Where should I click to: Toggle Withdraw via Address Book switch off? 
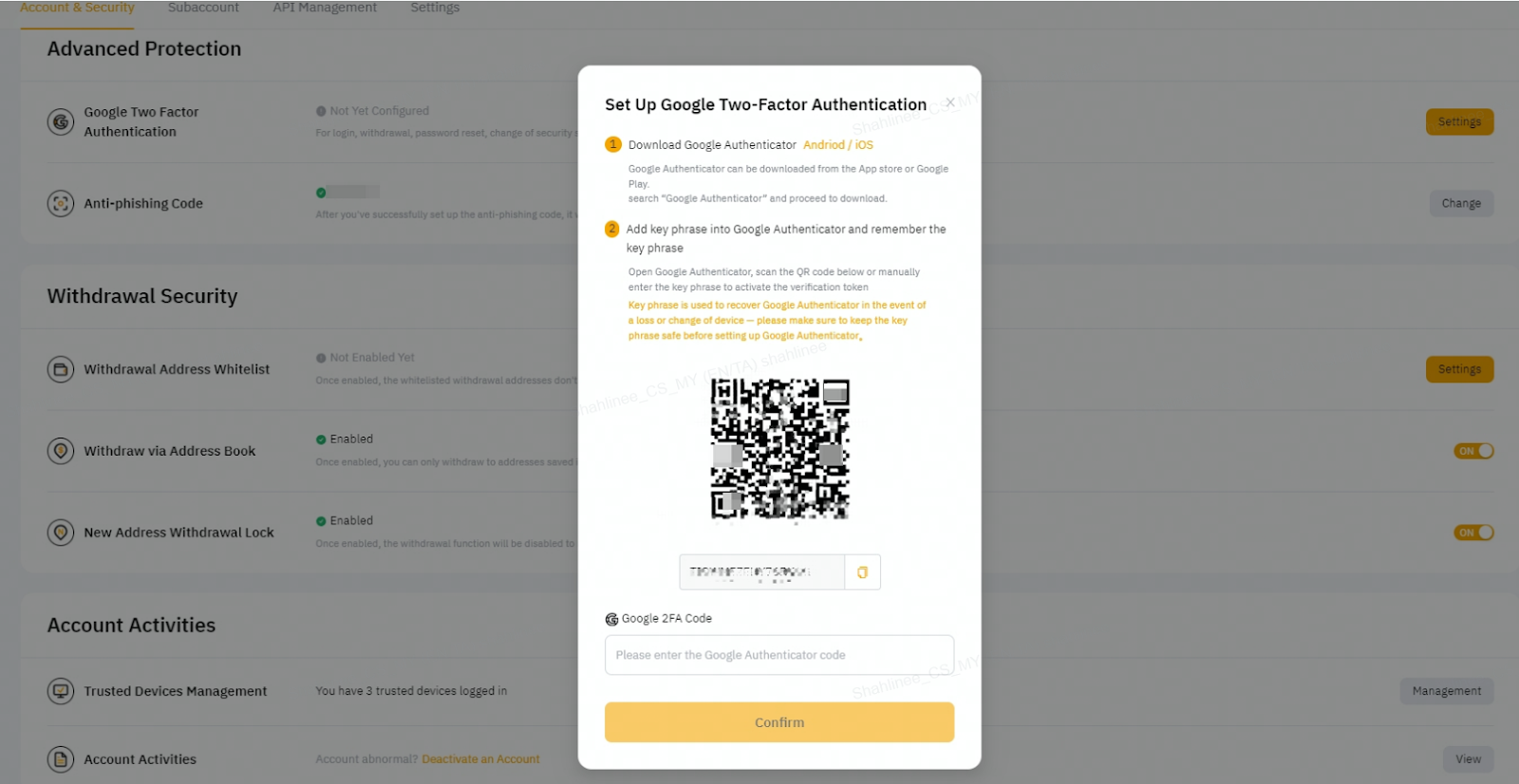click(x=1473, y=451)
